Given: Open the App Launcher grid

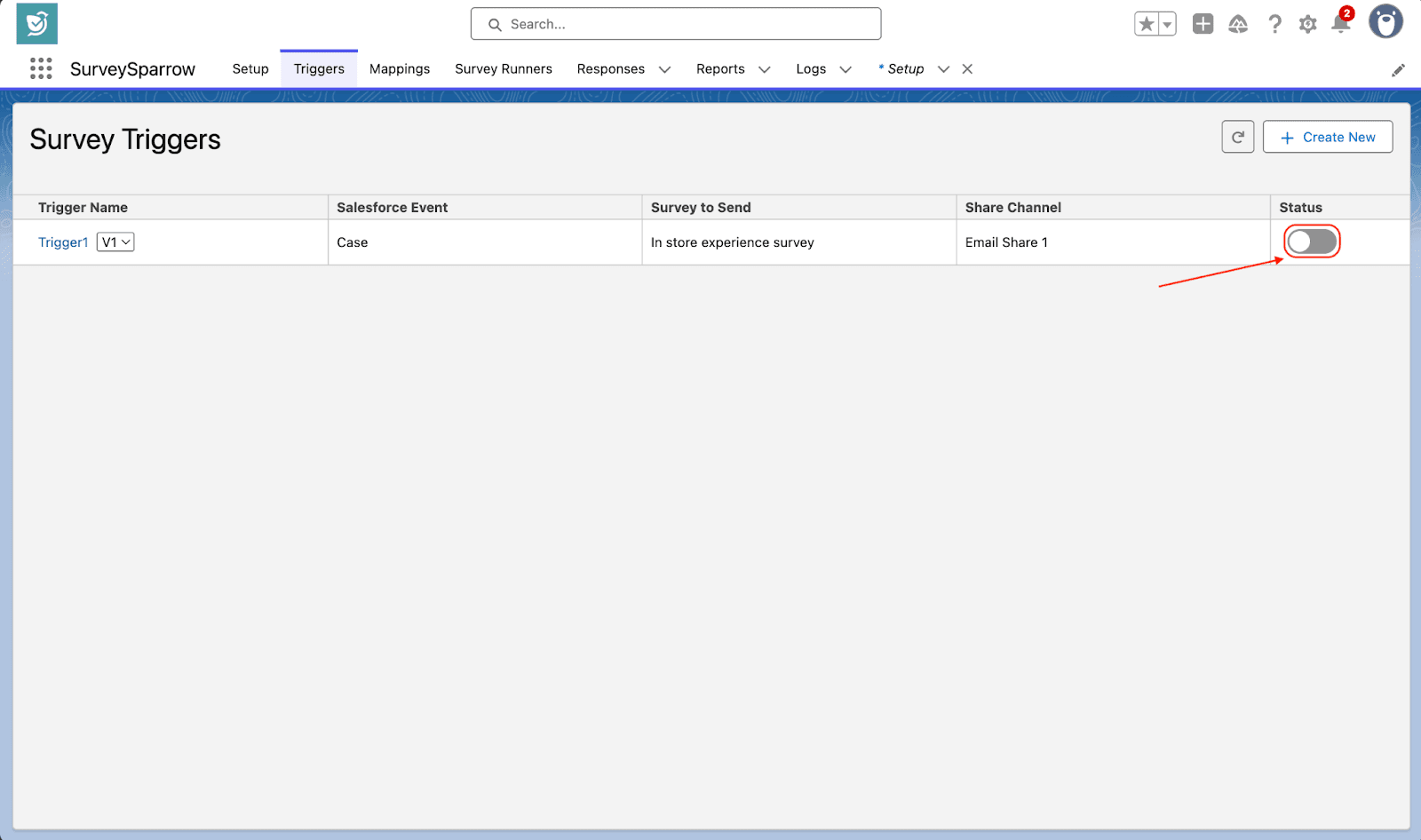Looking at the screenshot, I should point(41,68).
